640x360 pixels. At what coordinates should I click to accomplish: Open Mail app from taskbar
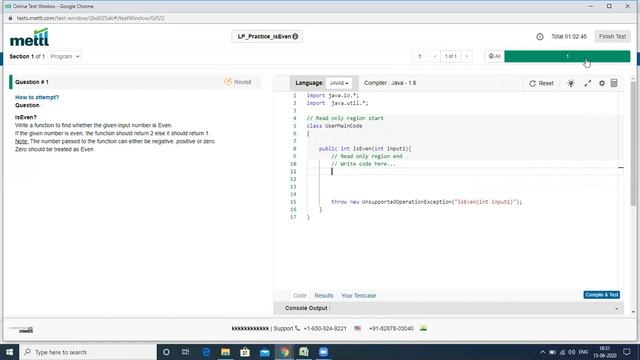(264, 352)
